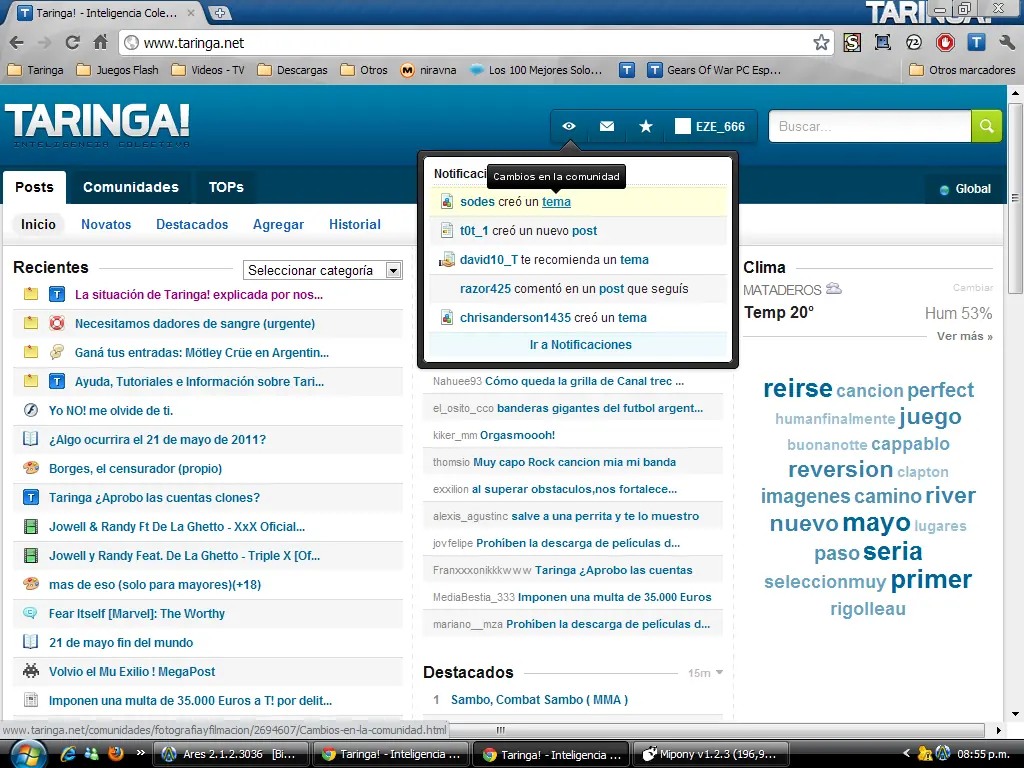Click chrisanderson1435 notification user
Image resolution: width=1024 pixels, height=768 pixels.
[x=515, y=317]
